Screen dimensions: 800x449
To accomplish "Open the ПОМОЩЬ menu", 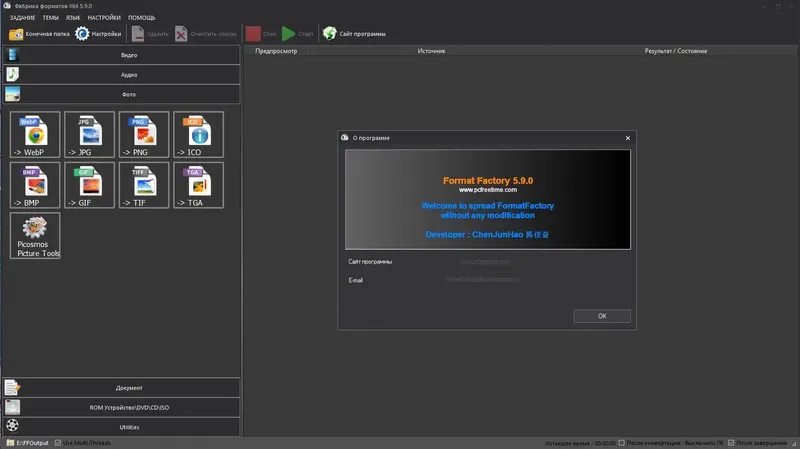I will pyautogui.click(x=141, y=17).
